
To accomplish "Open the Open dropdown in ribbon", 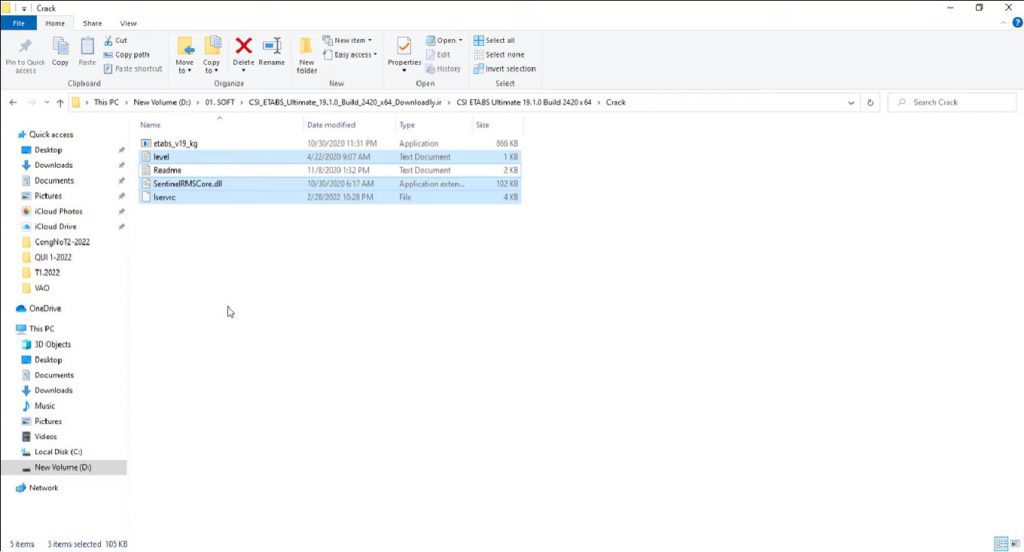I will coord(444,41).
